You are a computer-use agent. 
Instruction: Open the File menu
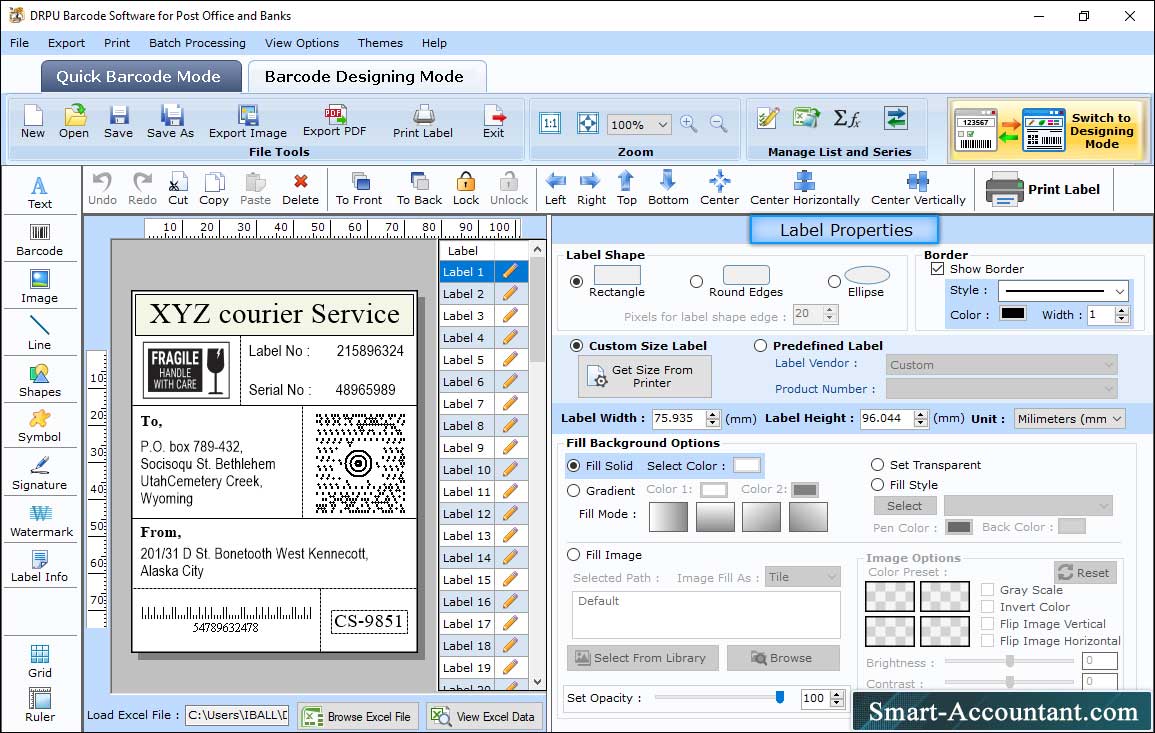[x=19, y=43]
